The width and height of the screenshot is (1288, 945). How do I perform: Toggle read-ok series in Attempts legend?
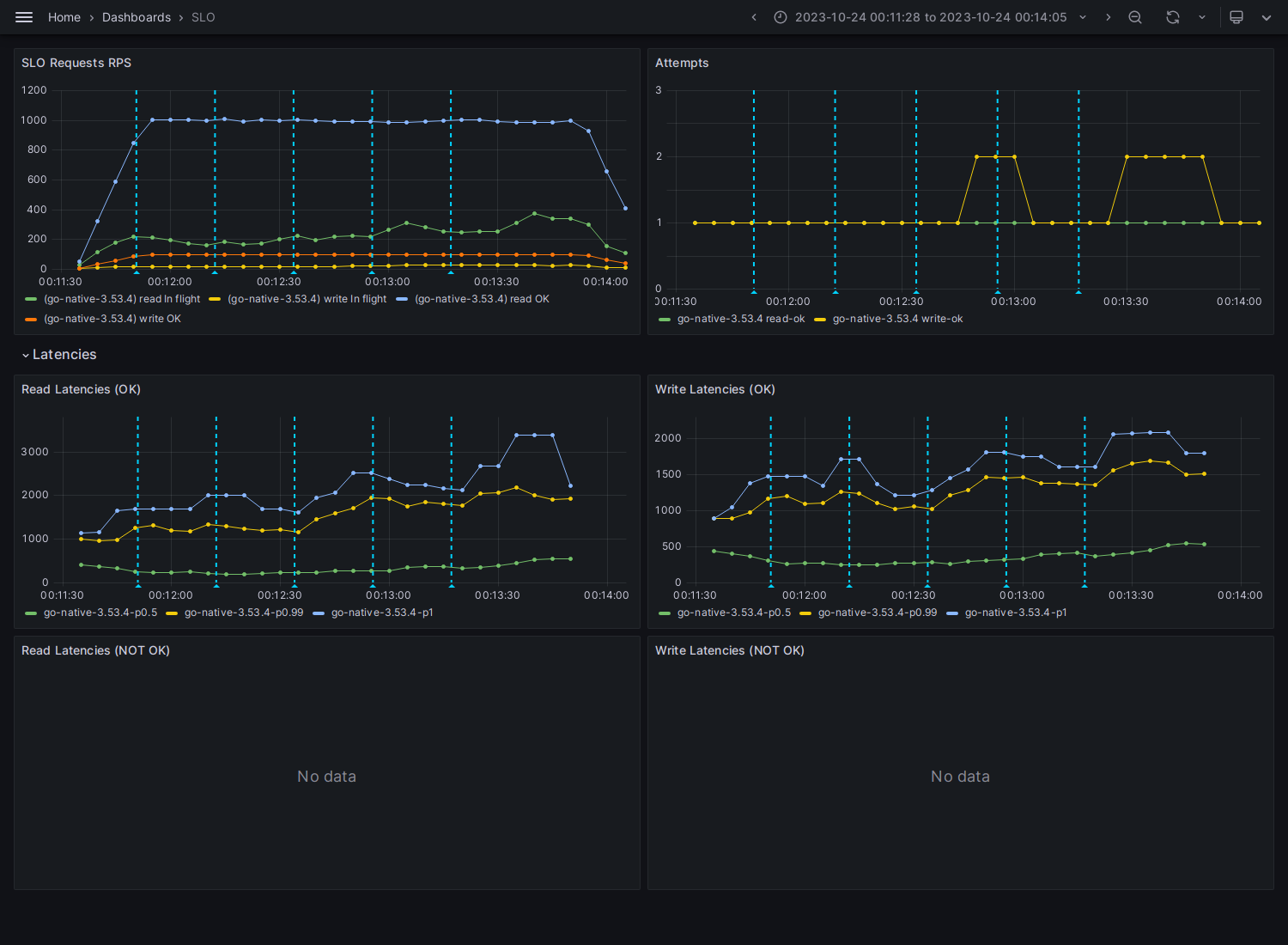(741, 319)
